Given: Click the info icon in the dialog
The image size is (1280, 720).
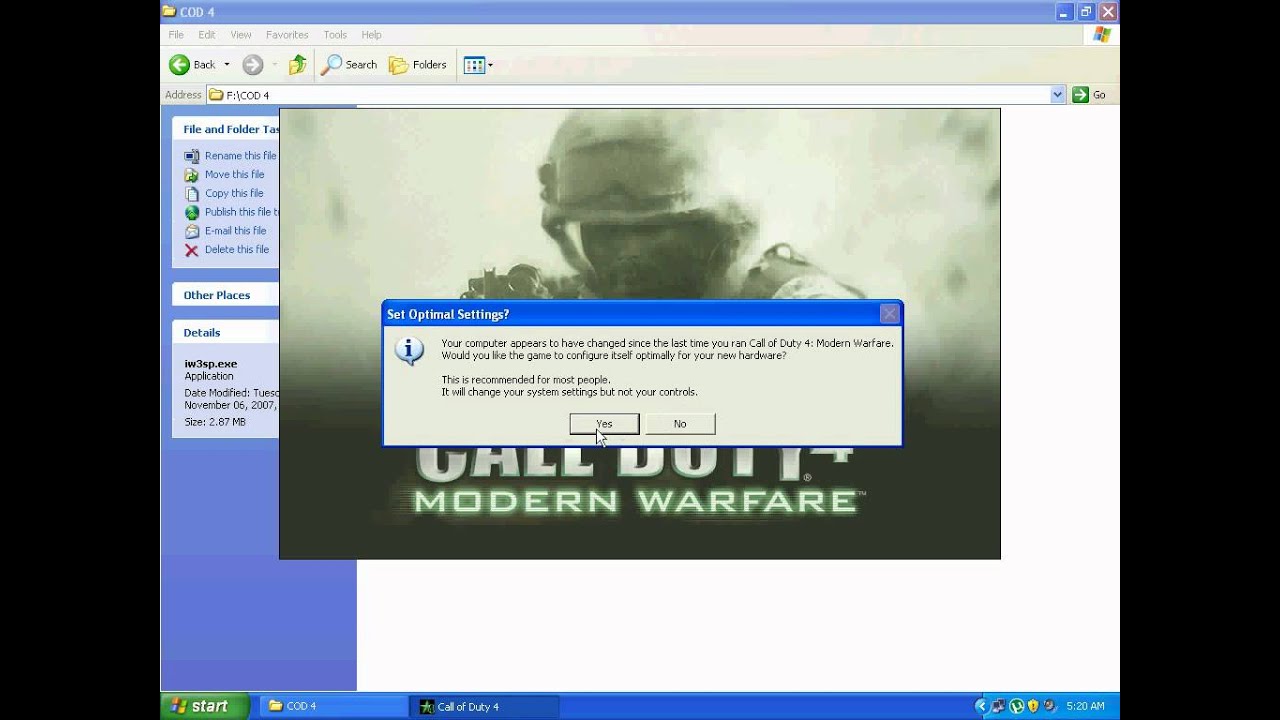Looking at the screenshot, I should (409, 351).
